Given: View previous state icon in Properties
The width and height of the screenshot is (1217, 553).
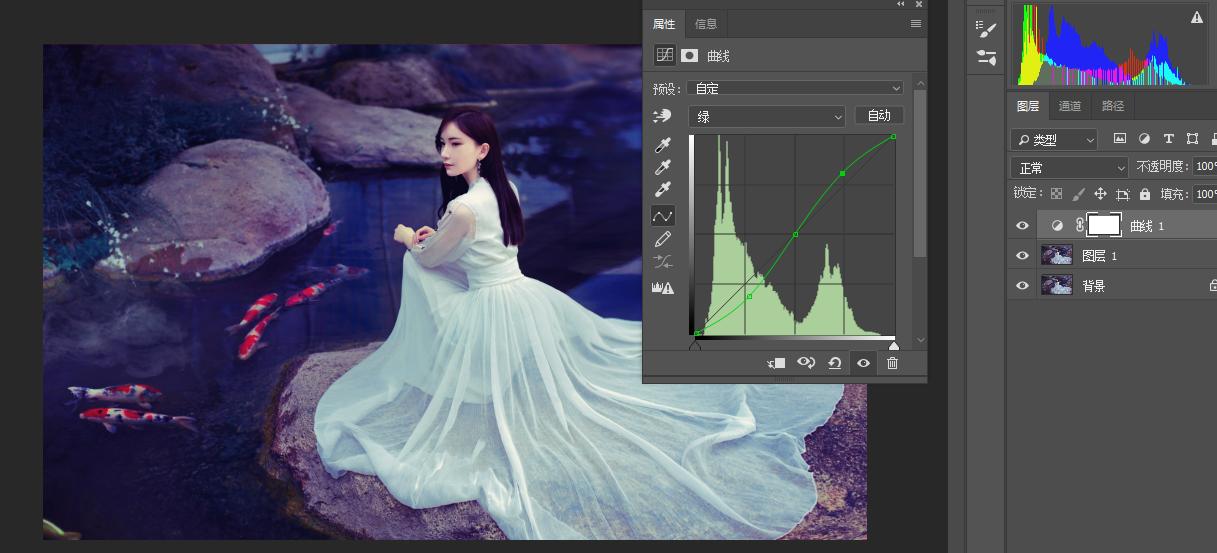Looking at the screenshot, I should click(806, 363).
